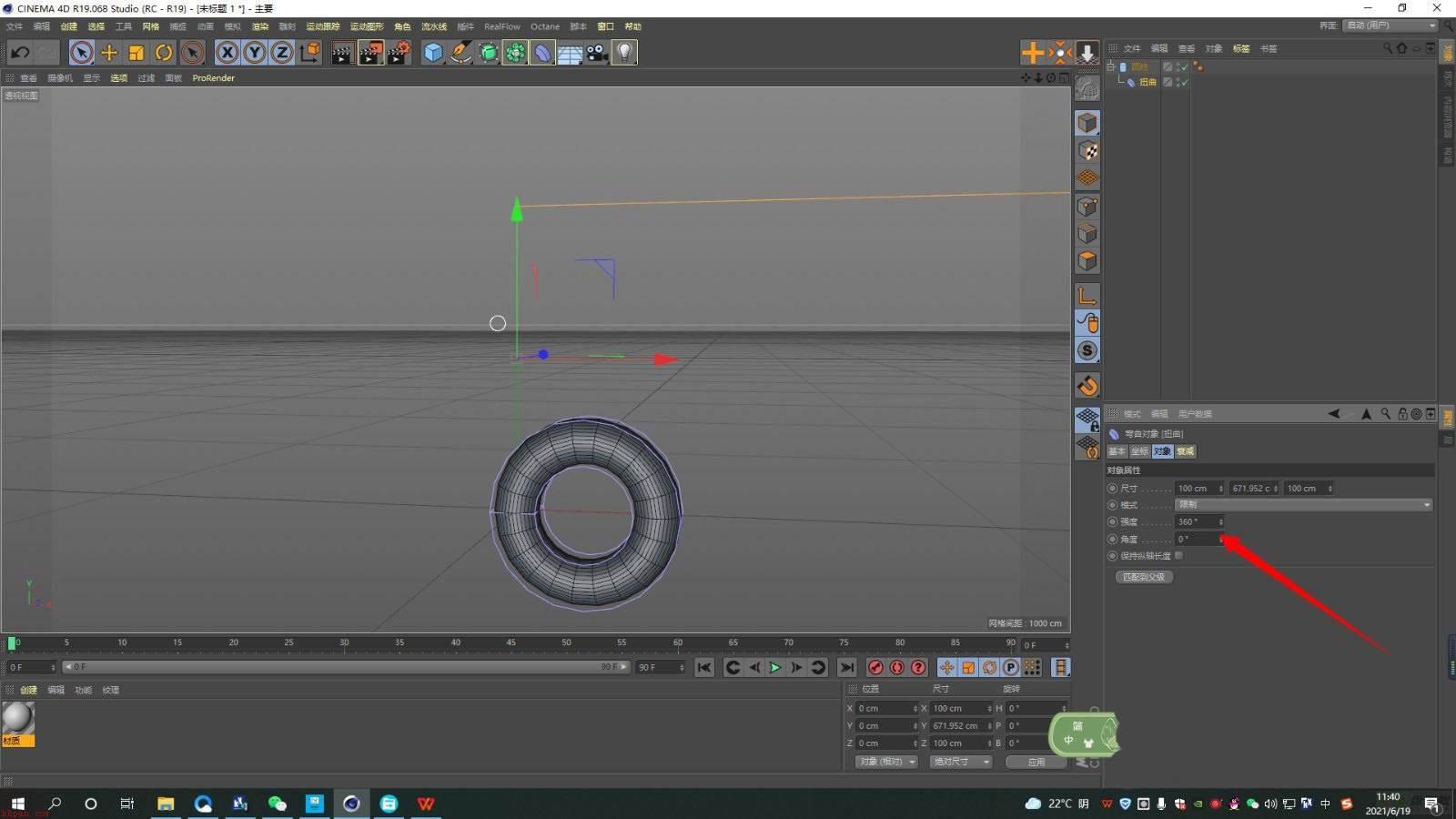Open the 选择 menu
The height and width of the screenshot is (819, 1456).
(x=96, y=26)
